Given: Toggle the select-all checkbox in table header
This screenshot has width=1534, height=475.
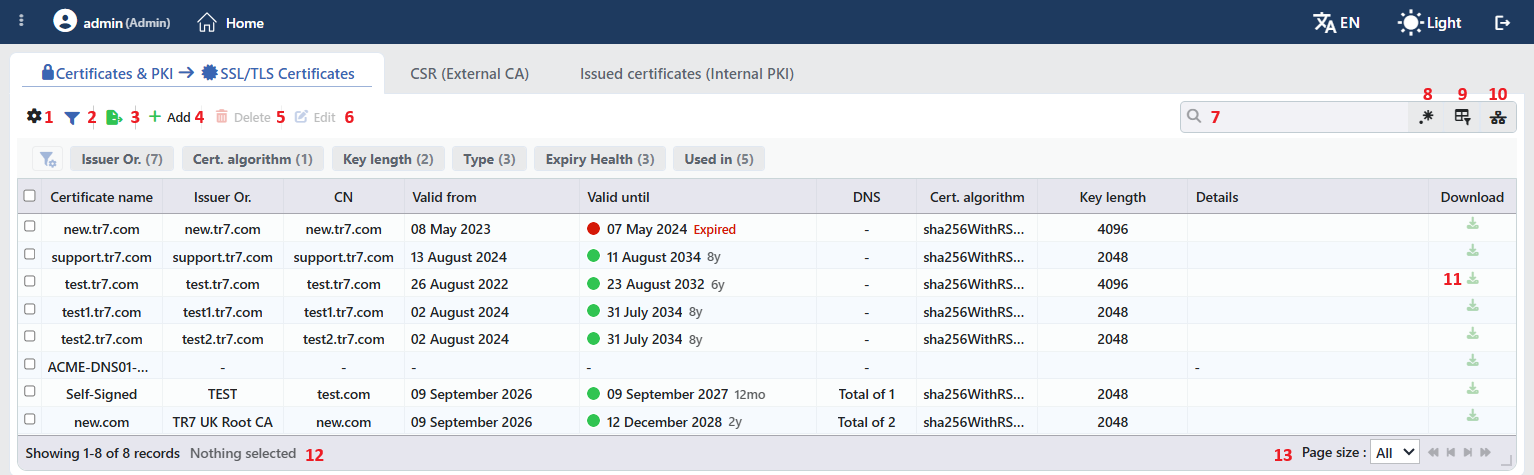Looking at the screenshot, I should tap(29, 196).
